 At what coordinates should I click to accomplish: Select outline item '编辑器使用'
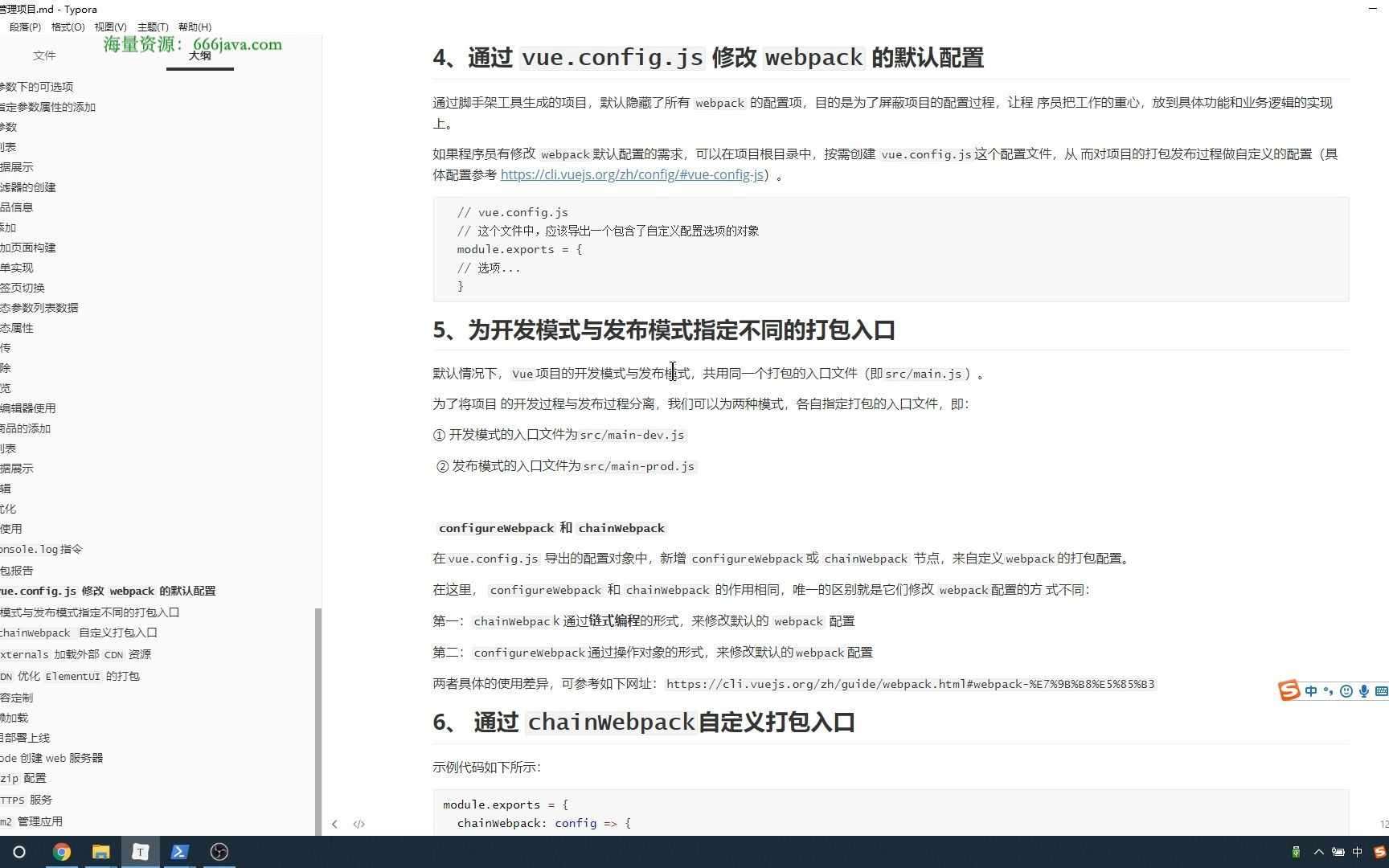28,408
